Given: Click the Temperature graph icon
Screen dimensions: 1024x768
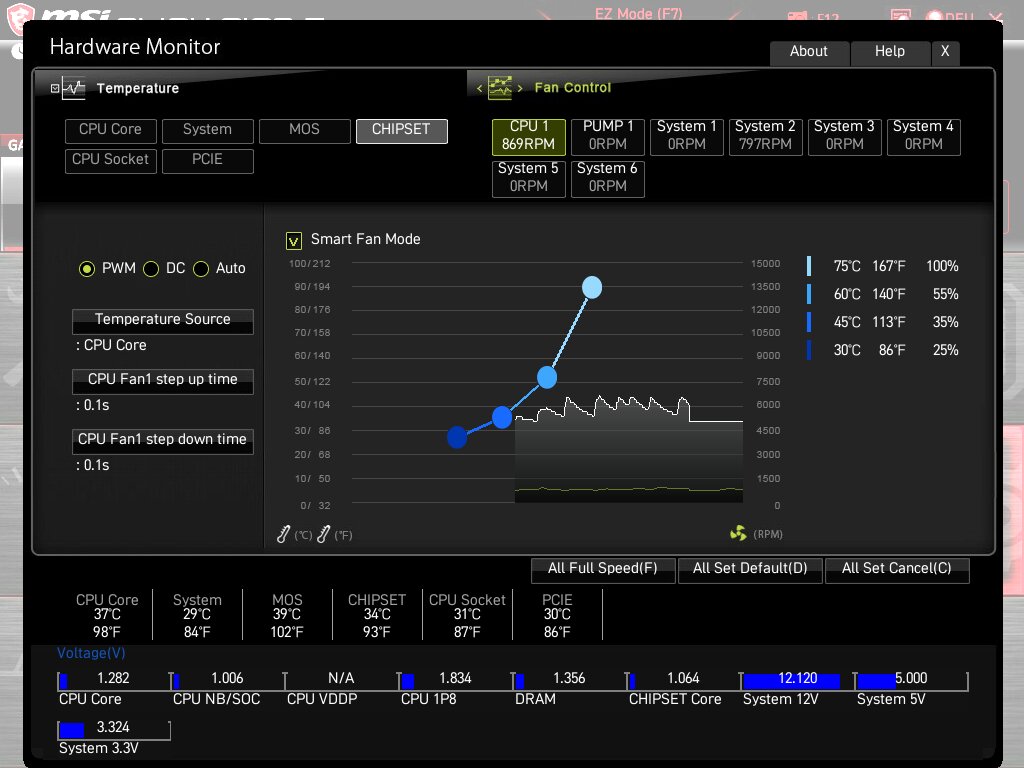Looking at the screenshot, I should [x=73, y=88].
